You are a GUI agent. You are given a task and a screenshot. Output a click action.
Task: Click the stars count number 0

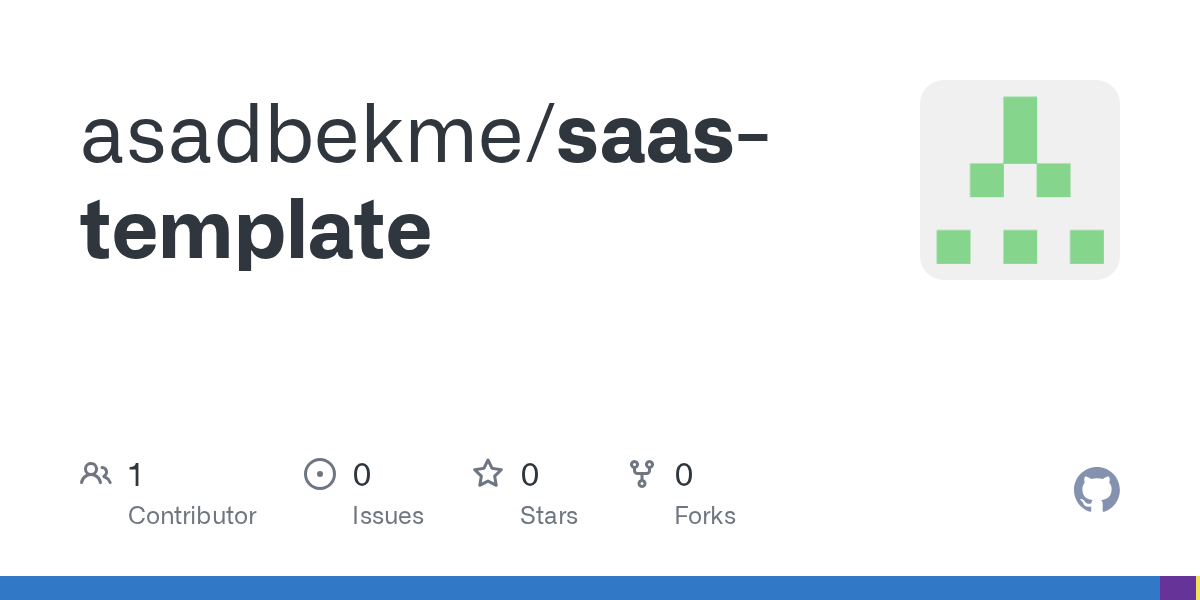tap(530, 474)
